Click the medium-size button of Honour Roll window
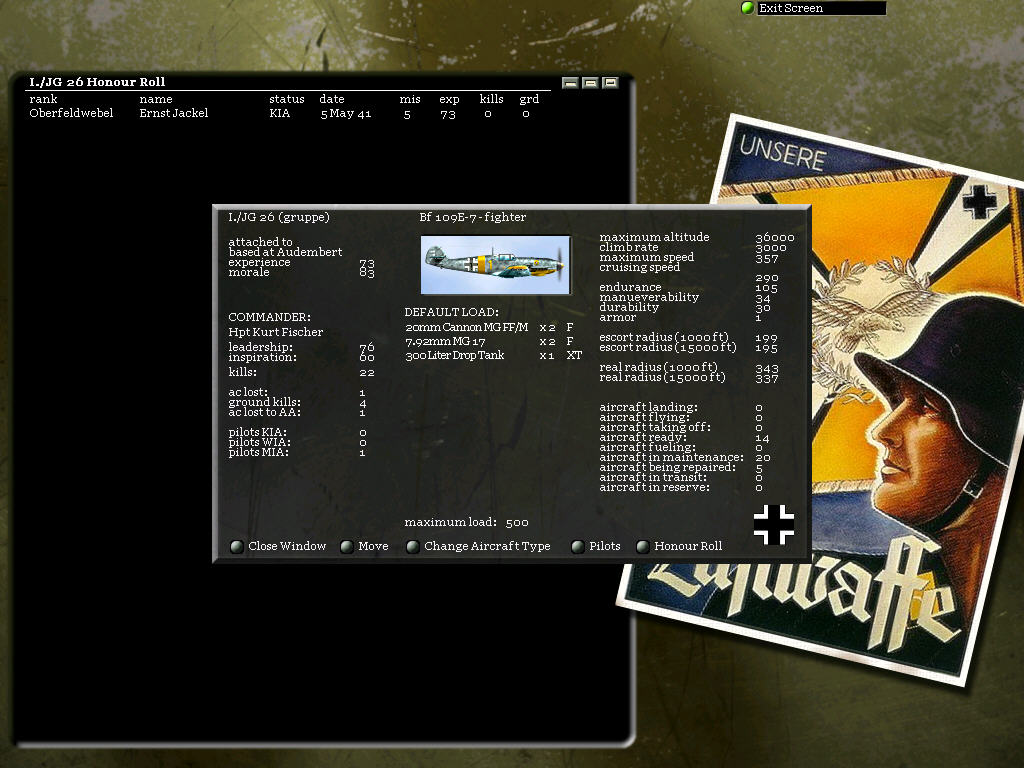This screenshot has height=768, width=1024. pyautogui.click(x=590, y=83)
